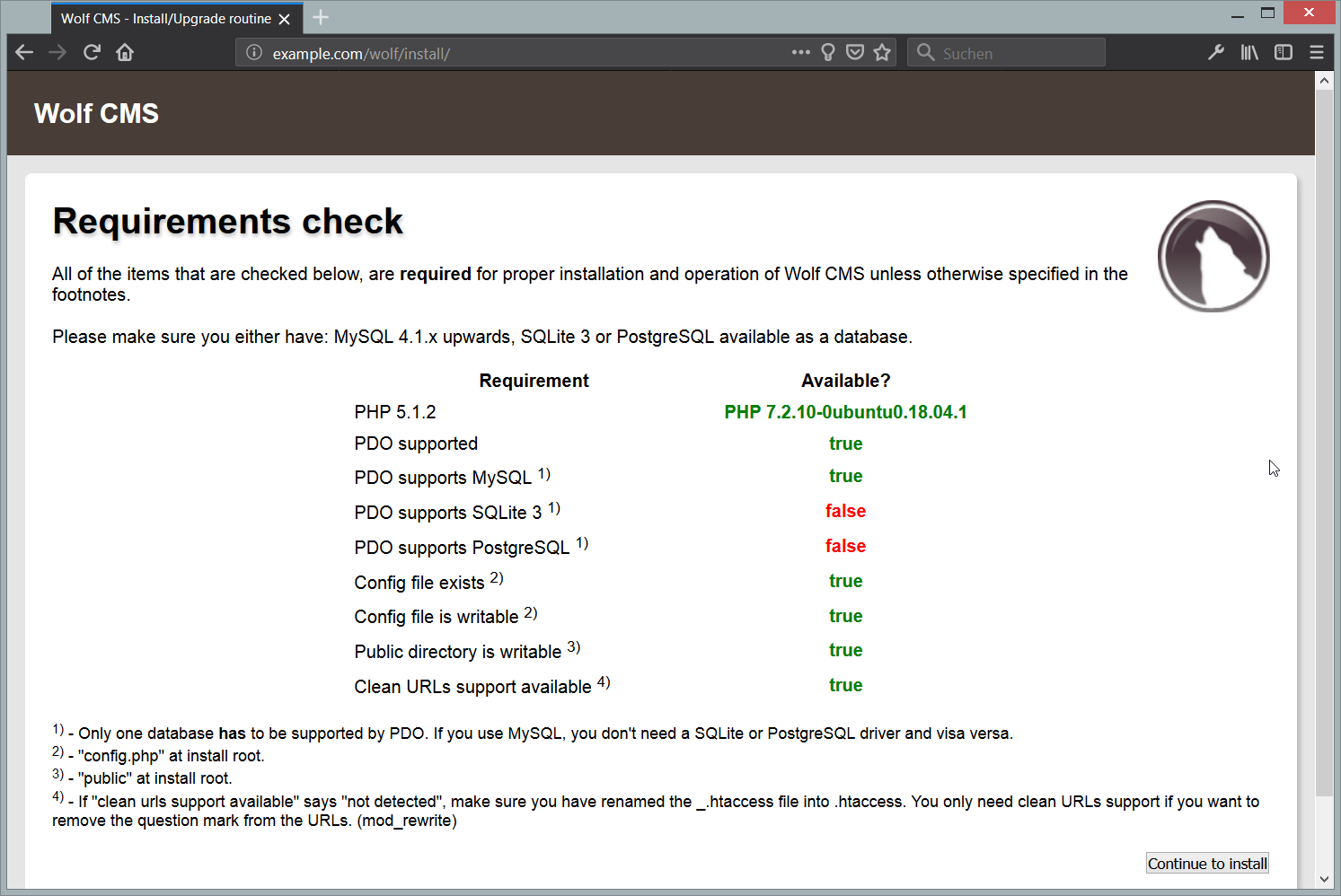Maximize the browser window
1341x896 pixels.
point(1268,13)
